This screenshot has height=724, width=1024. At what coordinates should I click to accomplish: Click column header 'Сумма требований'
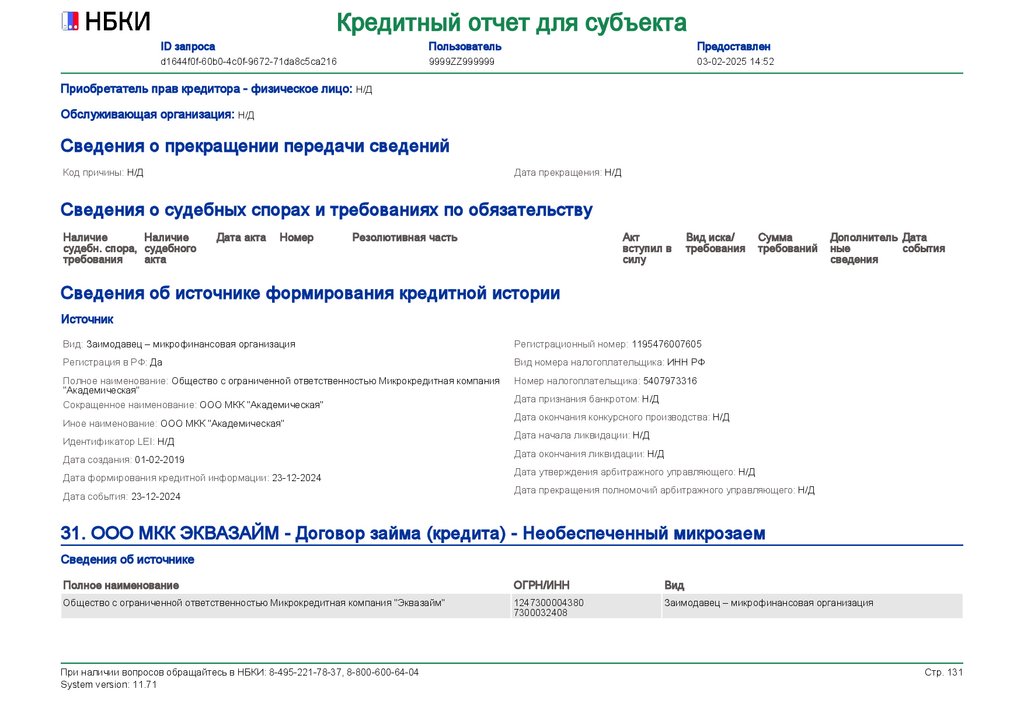coord(788,243)
